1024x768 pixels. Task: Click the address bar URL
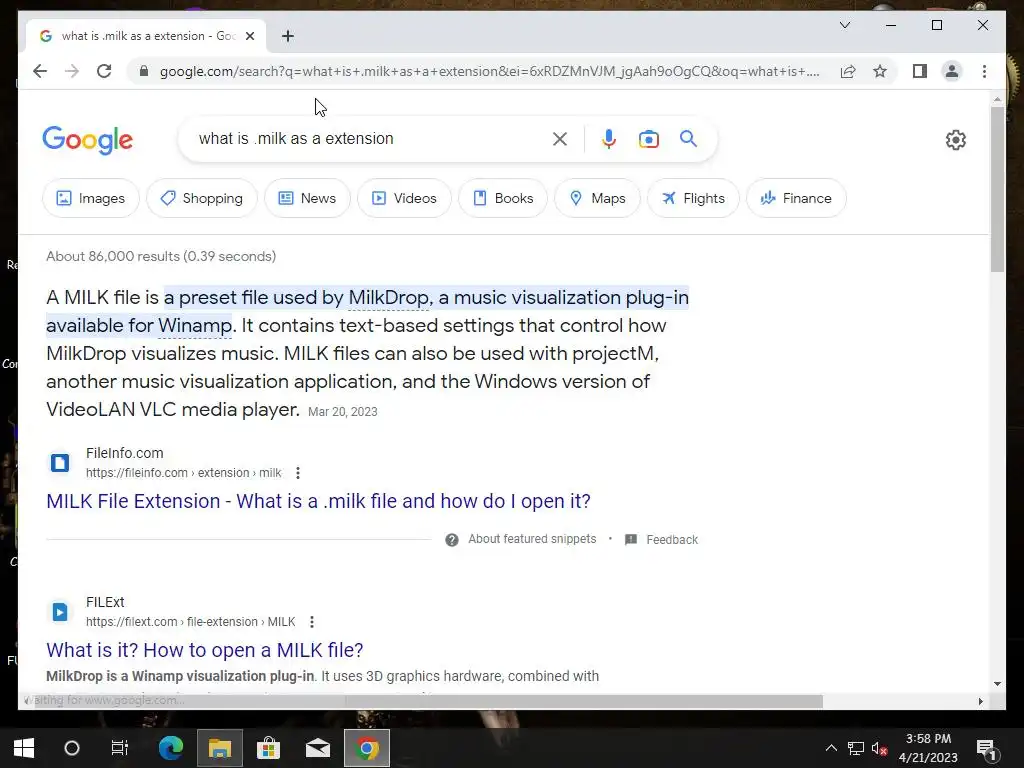(x=489, y=71)
